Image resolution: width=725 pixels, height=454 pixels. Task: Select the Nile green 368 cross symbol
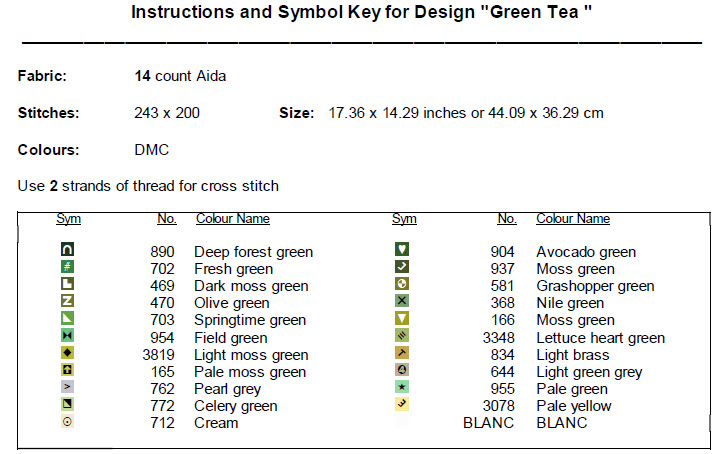(x=403, y=301)
